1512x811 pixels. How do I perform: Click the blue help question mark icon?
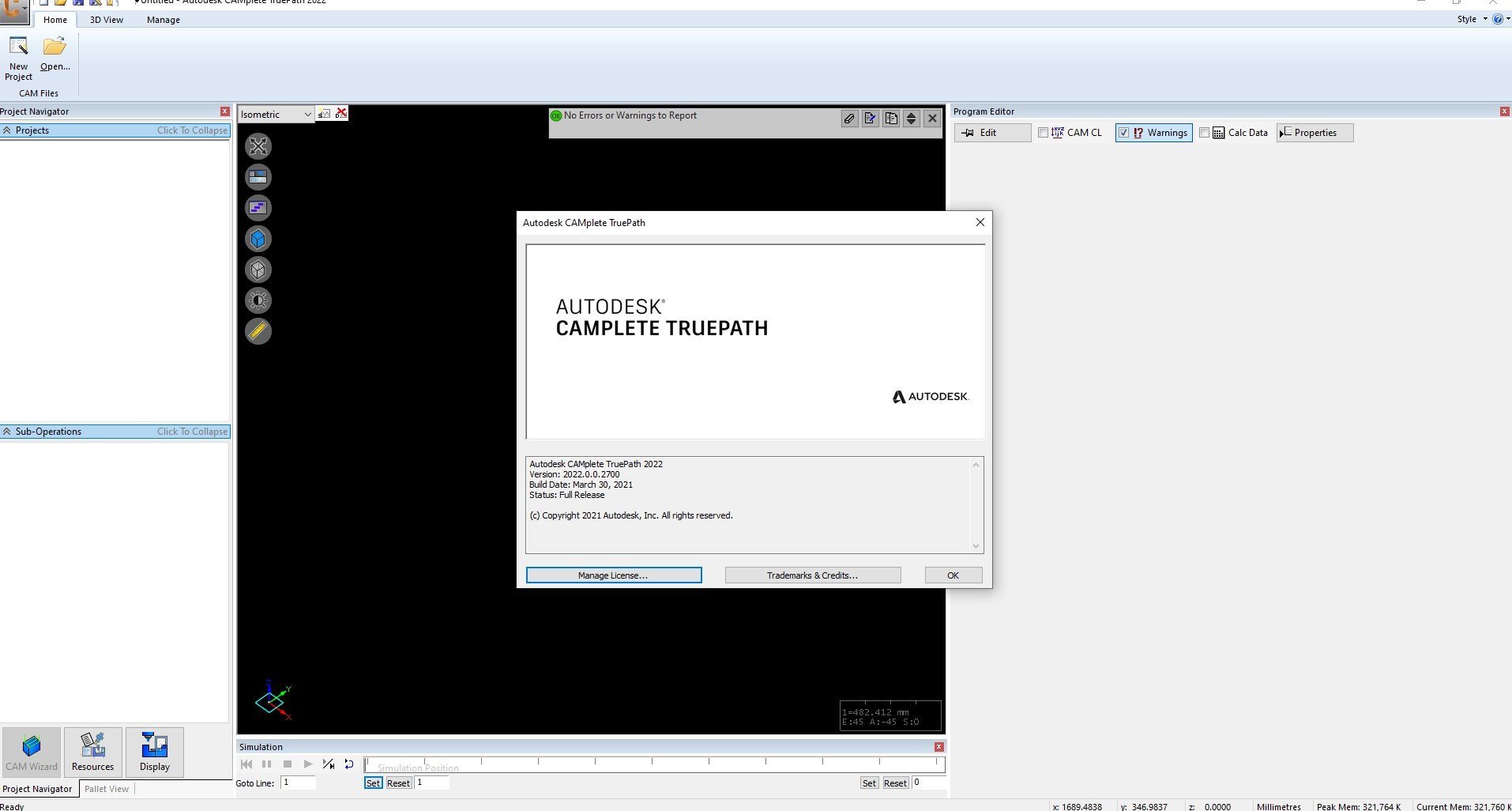(1497, 19)
